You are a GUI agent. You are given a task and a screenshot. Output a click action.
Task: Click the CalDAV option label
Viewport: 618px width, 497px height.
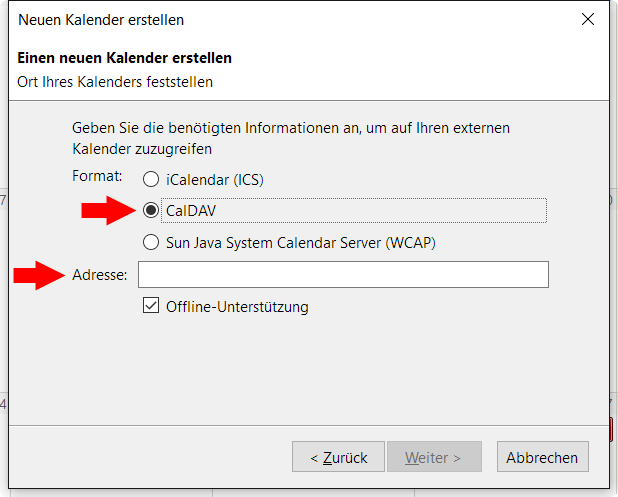click(x=191, y=210)
